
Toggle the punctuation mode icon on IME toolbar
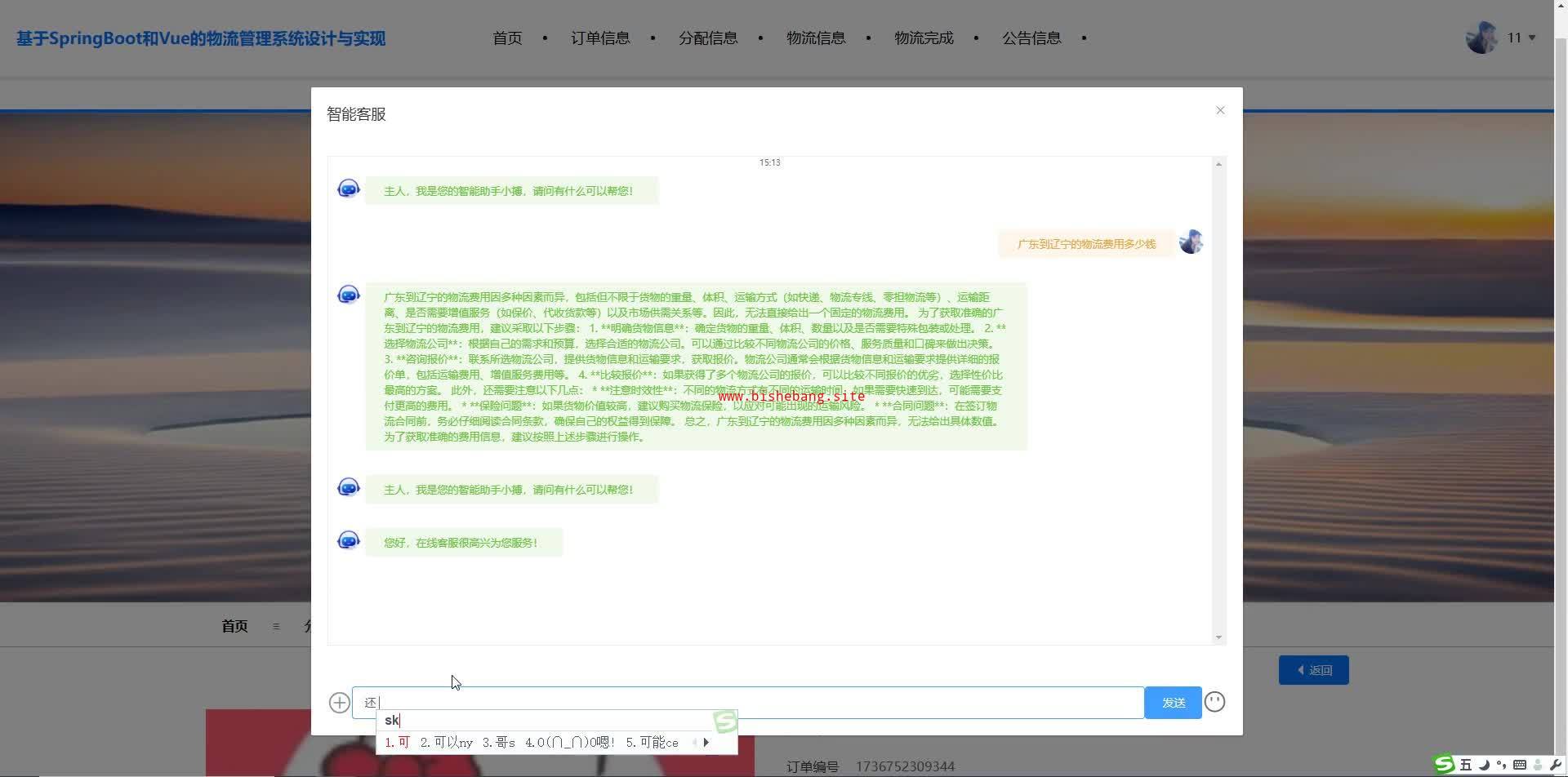[1501, 765]
